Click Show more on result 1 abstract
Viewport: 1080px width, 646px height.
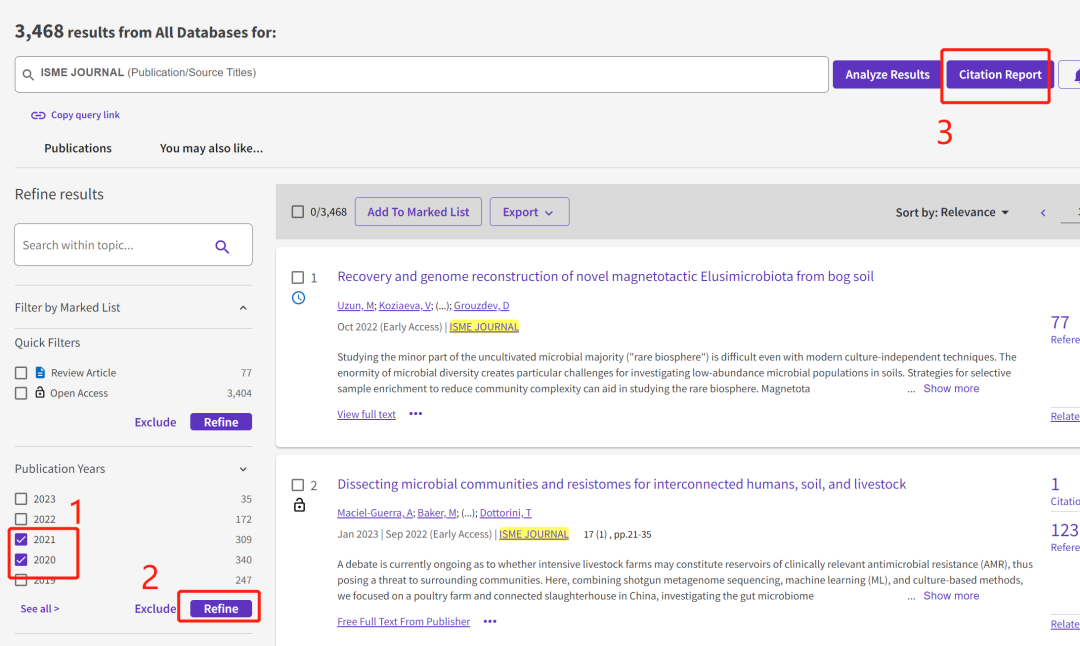(951, 388)
